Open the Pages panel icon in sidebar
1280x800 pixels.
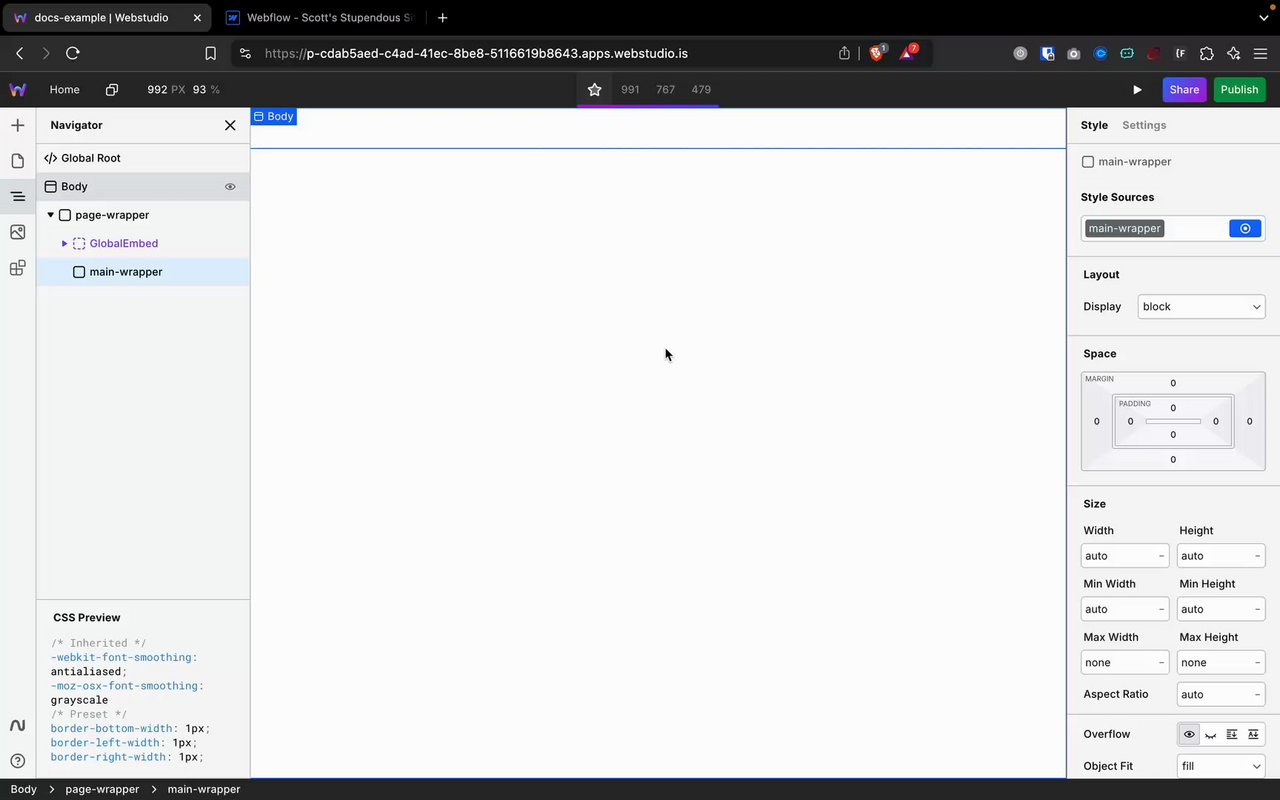(17, 161)
